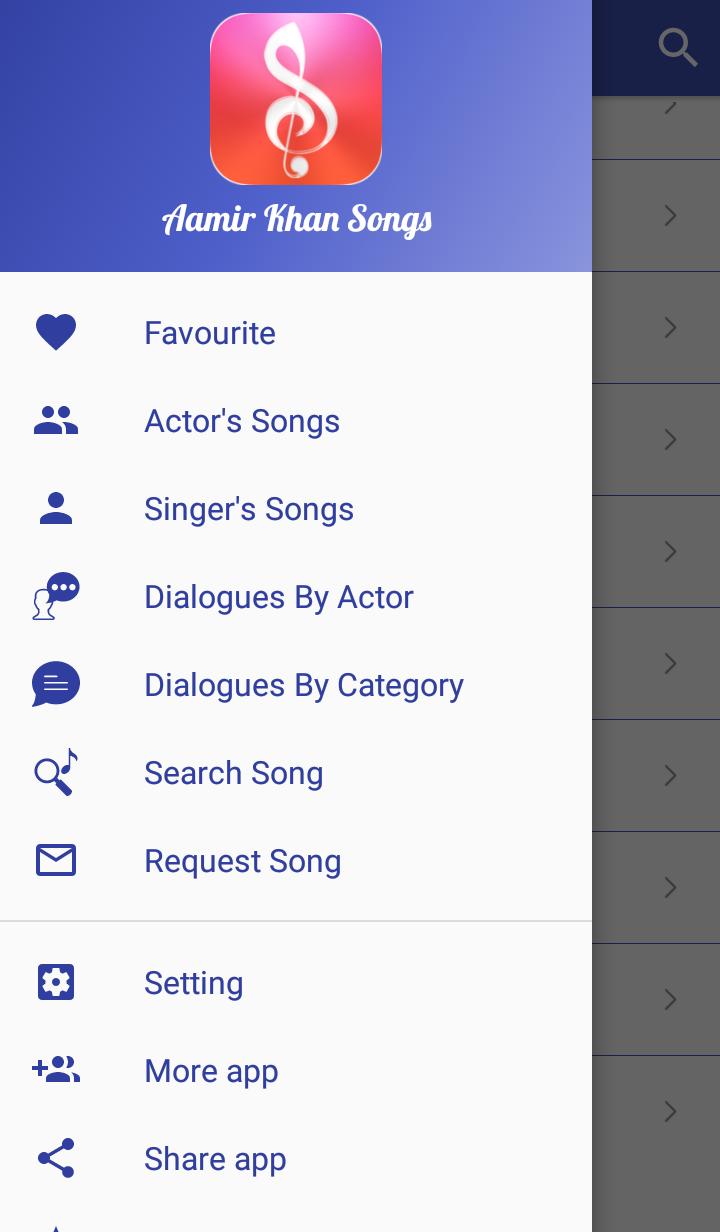Choose the Request Song option
Image resolution: width=720 pixels, height=1232 pixels.
[243, 861]
